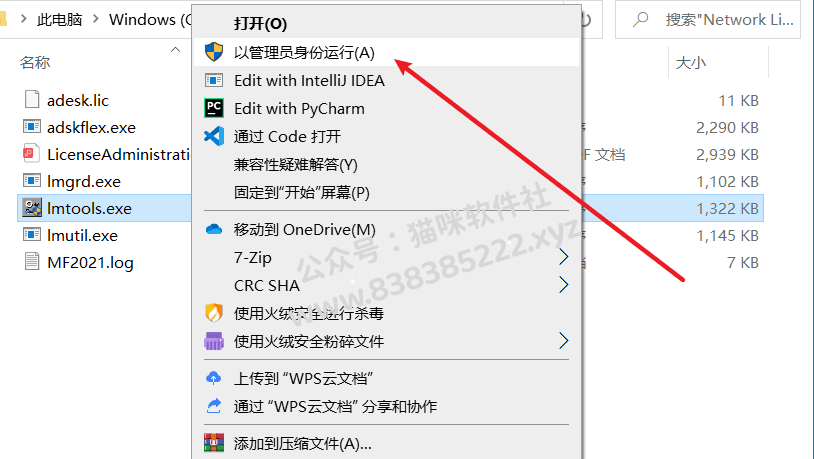The height and width of the screenshot is (459, 814).
Task: Click the PyCharm icon in context menu
Action: (214, 108)
